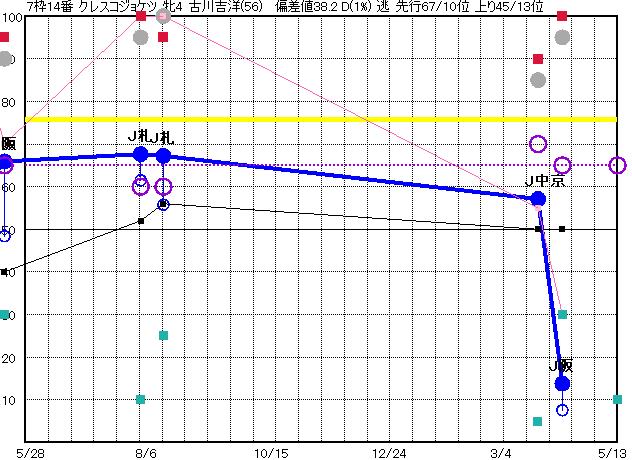Select the teal square near the 10 level above 8/6
632x460 pixels.
point(140,399)
